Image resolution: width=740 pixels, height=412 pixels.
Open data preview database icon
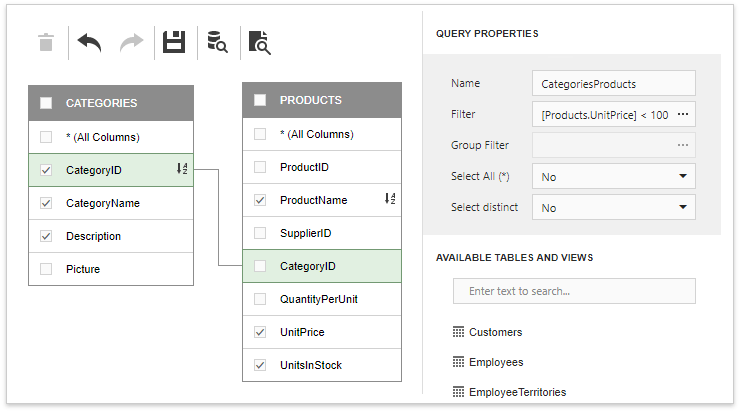click(217, 42)
